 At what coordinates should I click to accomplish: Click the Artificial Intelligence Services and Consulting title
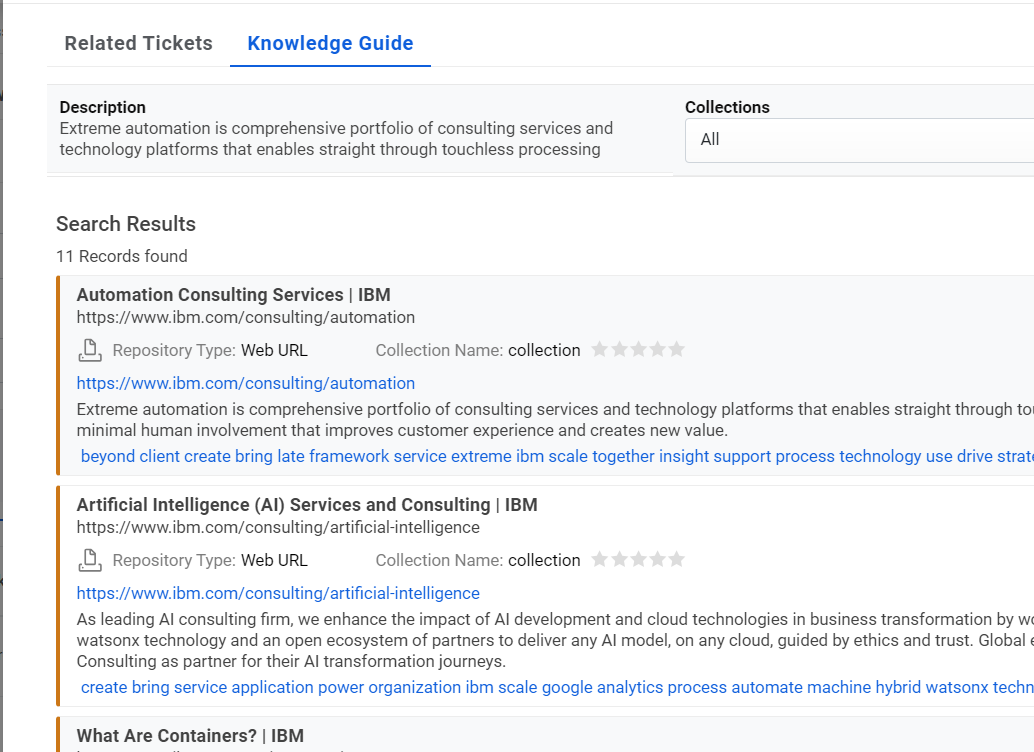click(x=307, y=505)
